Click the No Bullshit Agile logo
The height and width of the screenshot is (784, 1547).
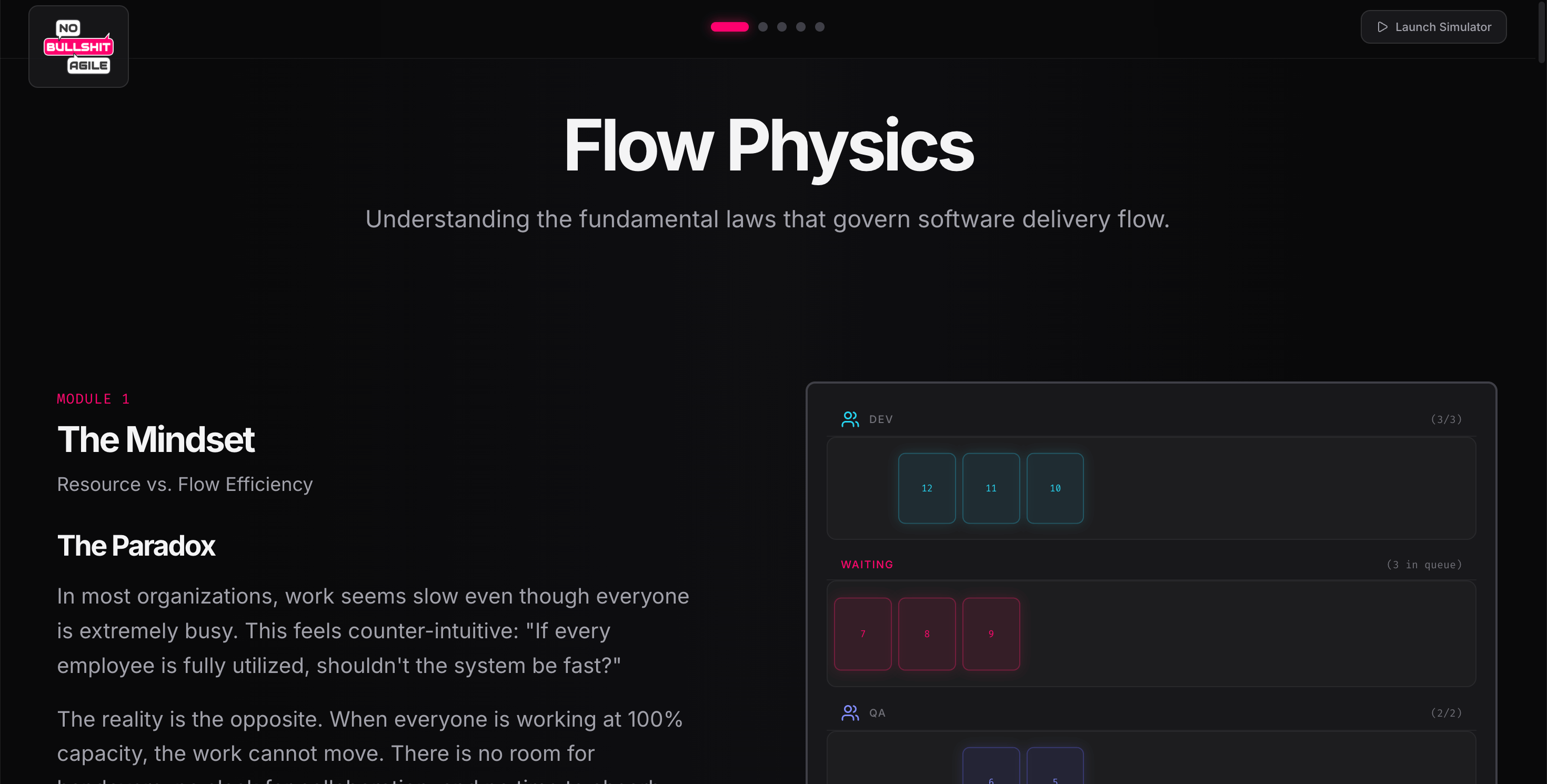[x=78, y=46]
